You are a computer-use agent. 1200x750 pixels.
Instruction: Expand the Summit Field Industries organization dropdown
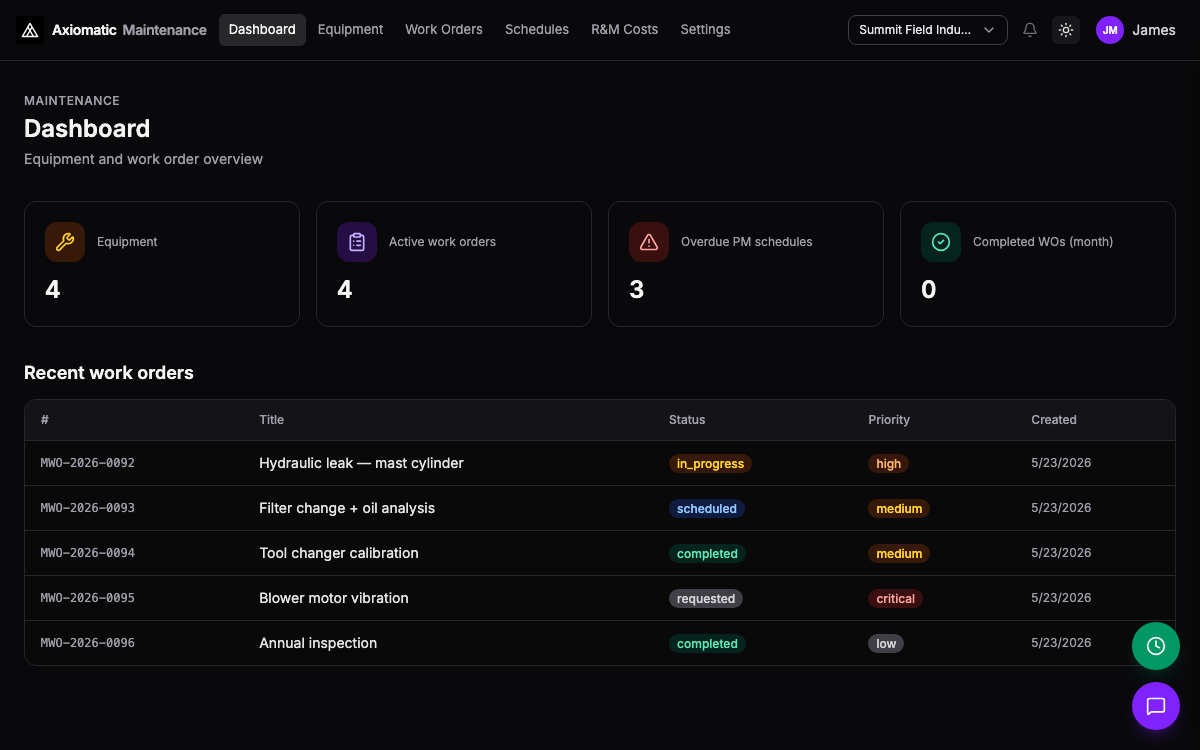[x=927, y=30]
